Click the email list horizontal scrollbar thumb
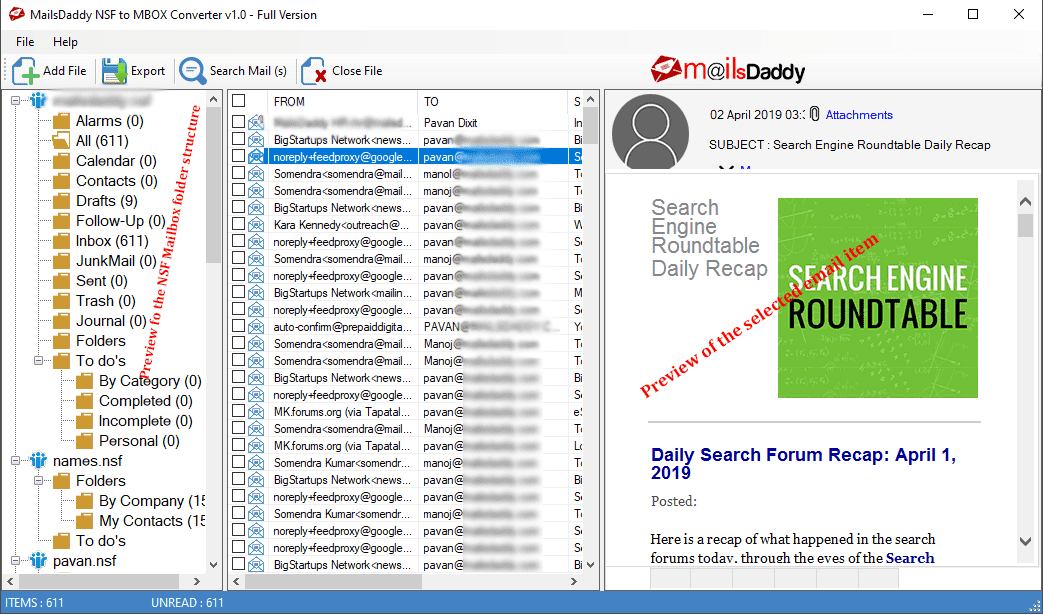 tap(333, 581)
